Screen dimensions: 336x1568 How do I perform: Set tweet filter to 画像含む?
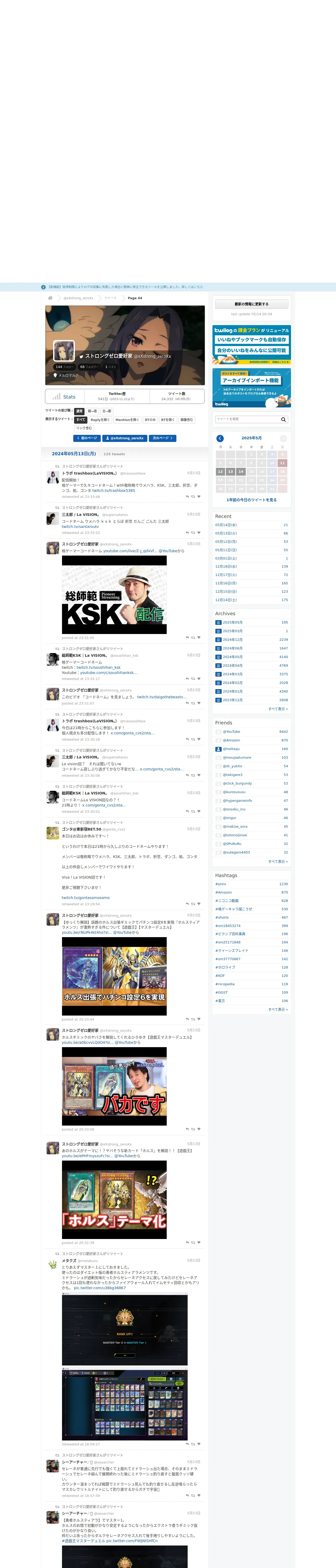click(187, 420)
